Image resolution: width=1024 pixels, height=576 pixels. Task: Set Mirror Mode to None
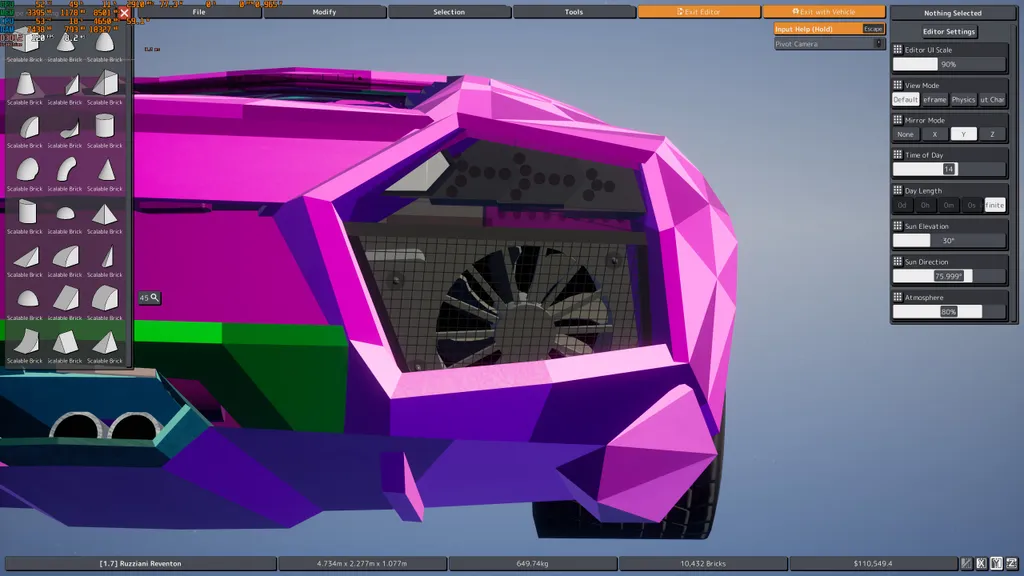pos(905,134)
